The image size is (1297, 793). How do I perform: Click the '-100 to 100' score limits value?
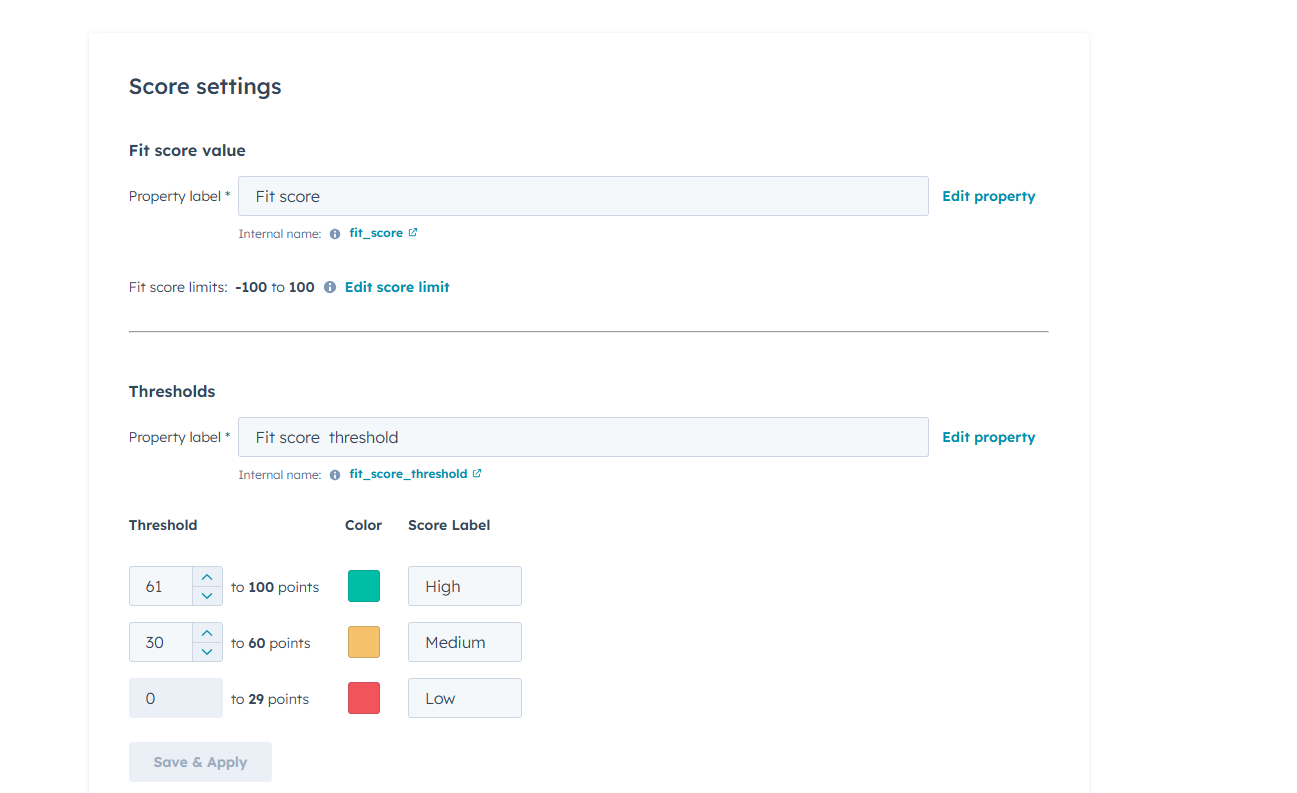(x=275, y=287)
